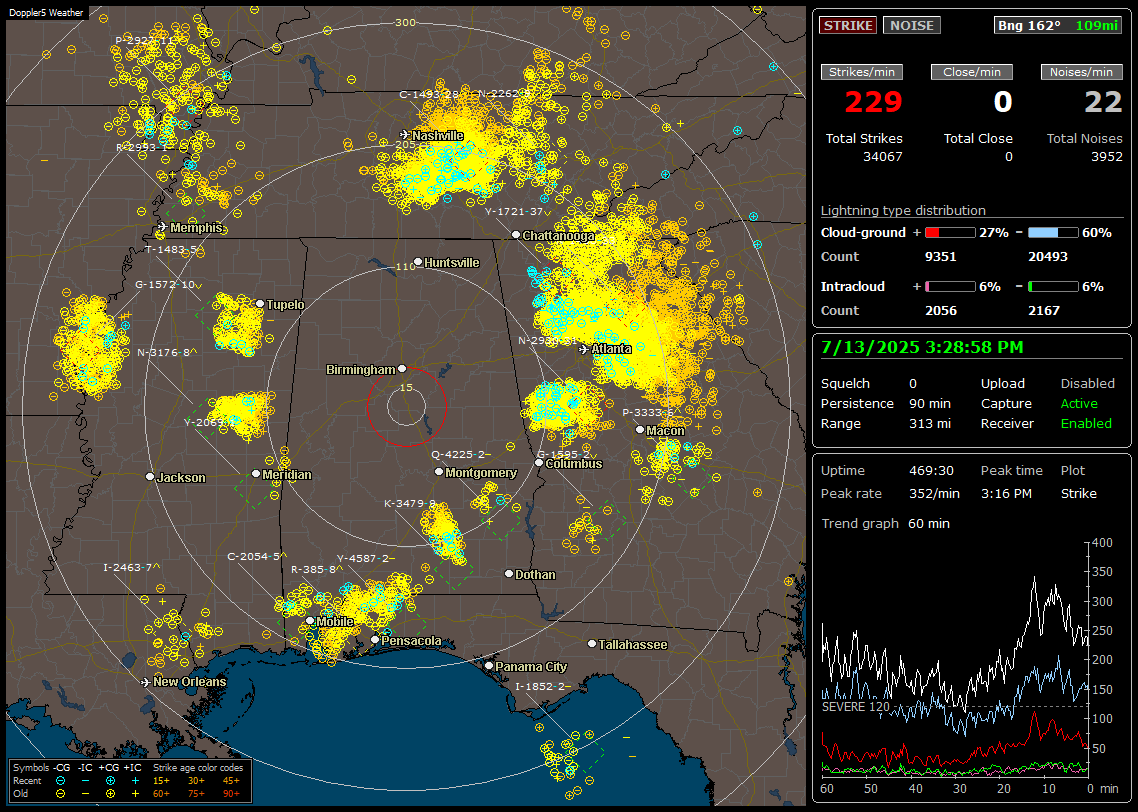Click the date and time 7/13/2025 3:28:58 PM
Image resolution: width=1138 pixels, height=812 pixels.
pyautogui.click(x=922, y=347)
